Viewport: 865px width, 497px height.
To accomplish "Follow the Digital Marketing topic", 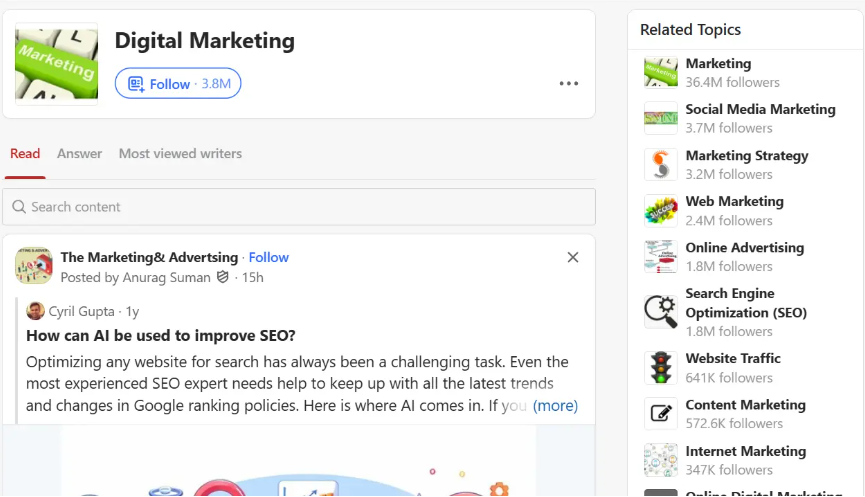I will [178, 84].
